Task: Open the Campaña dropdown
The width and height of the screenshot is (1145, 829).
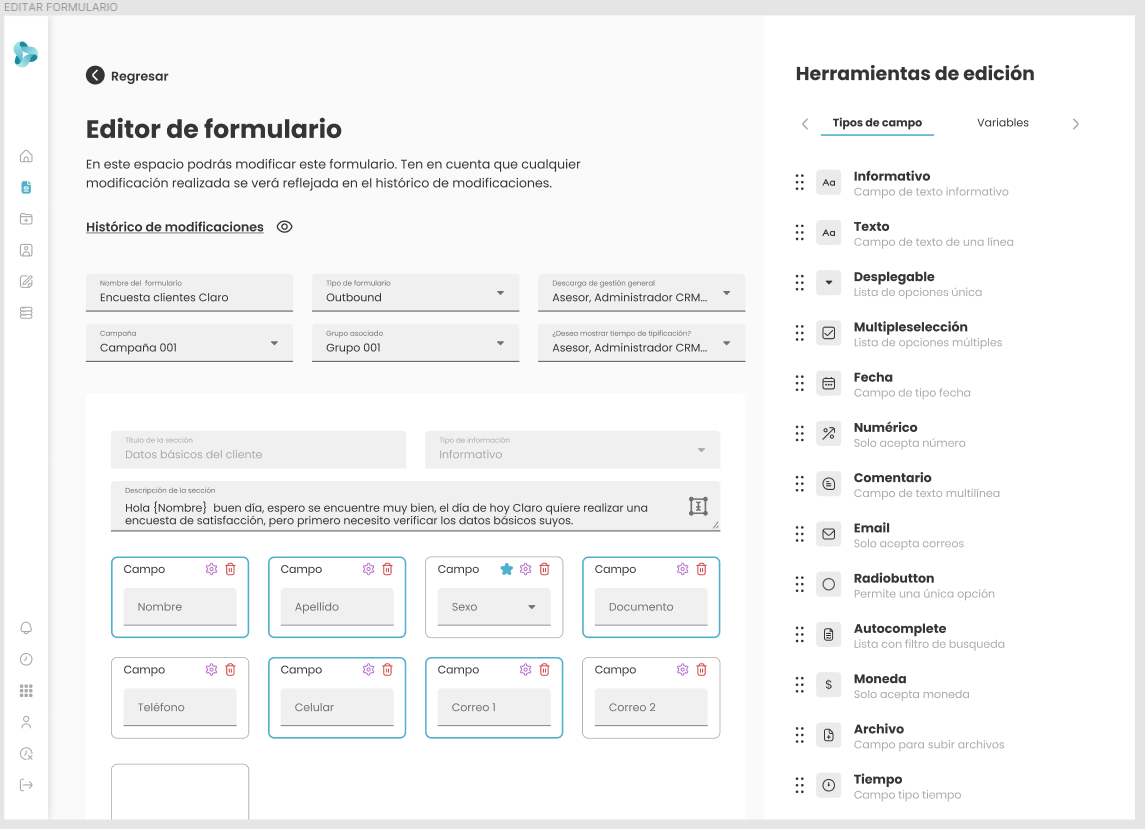Action: tap(275, 343)
